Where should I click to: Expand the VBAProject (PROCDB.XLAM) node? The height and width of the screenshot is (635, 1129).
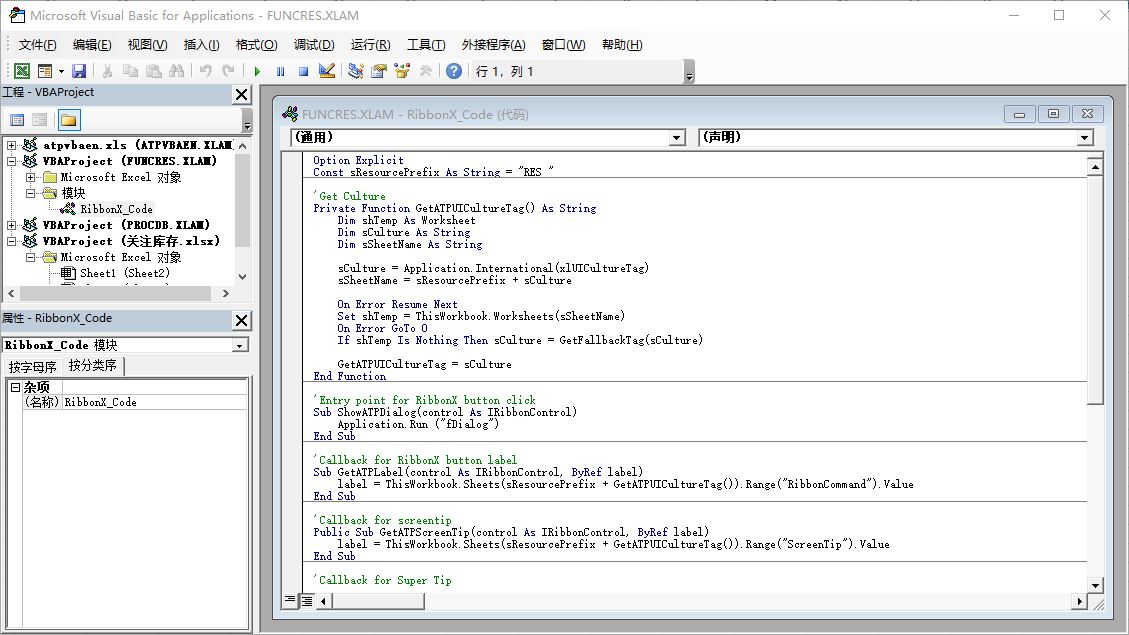[12, 225]
